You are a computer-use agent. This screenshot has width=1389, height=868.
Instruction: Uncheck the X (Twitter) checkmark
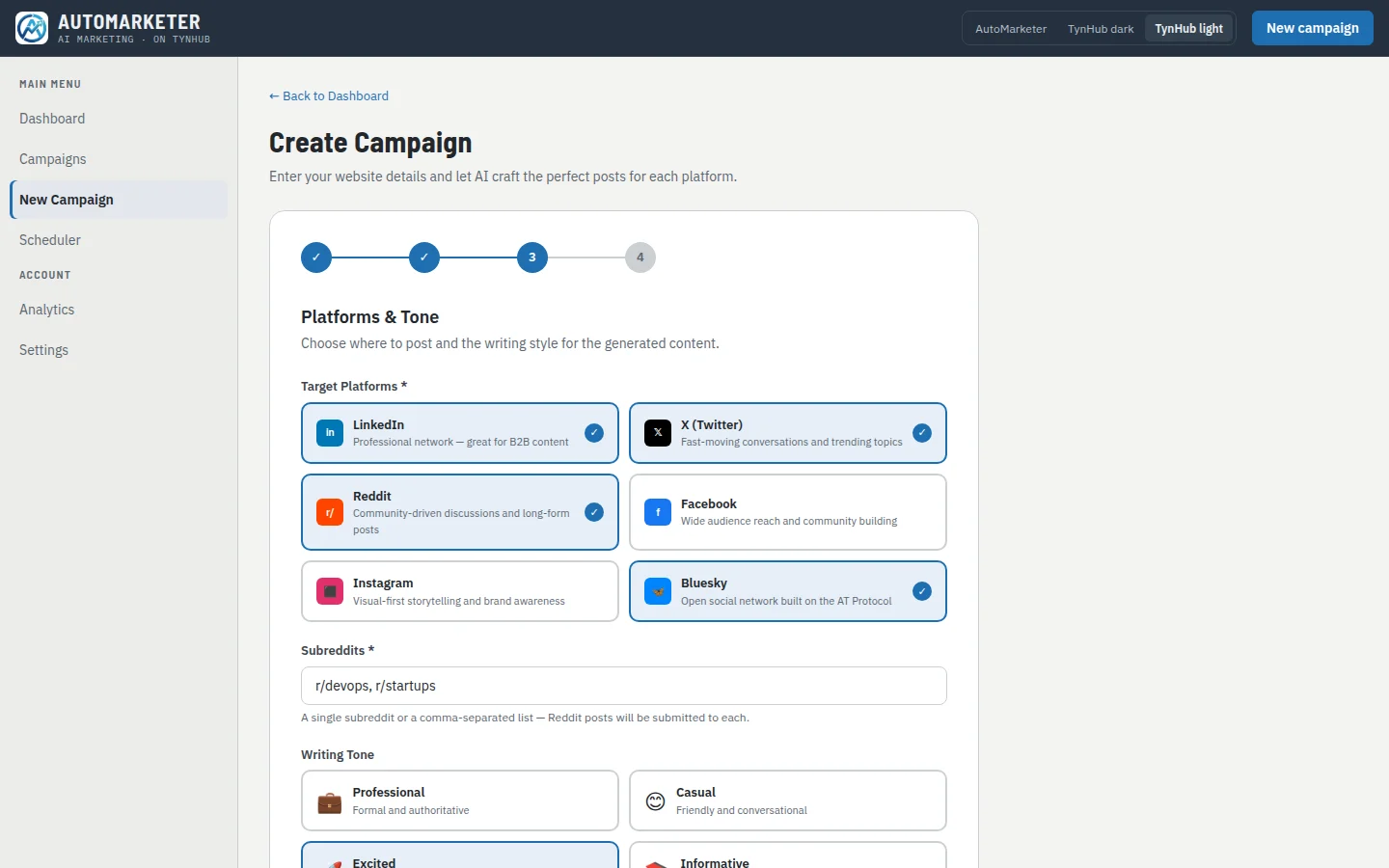(x=922, y=433)
